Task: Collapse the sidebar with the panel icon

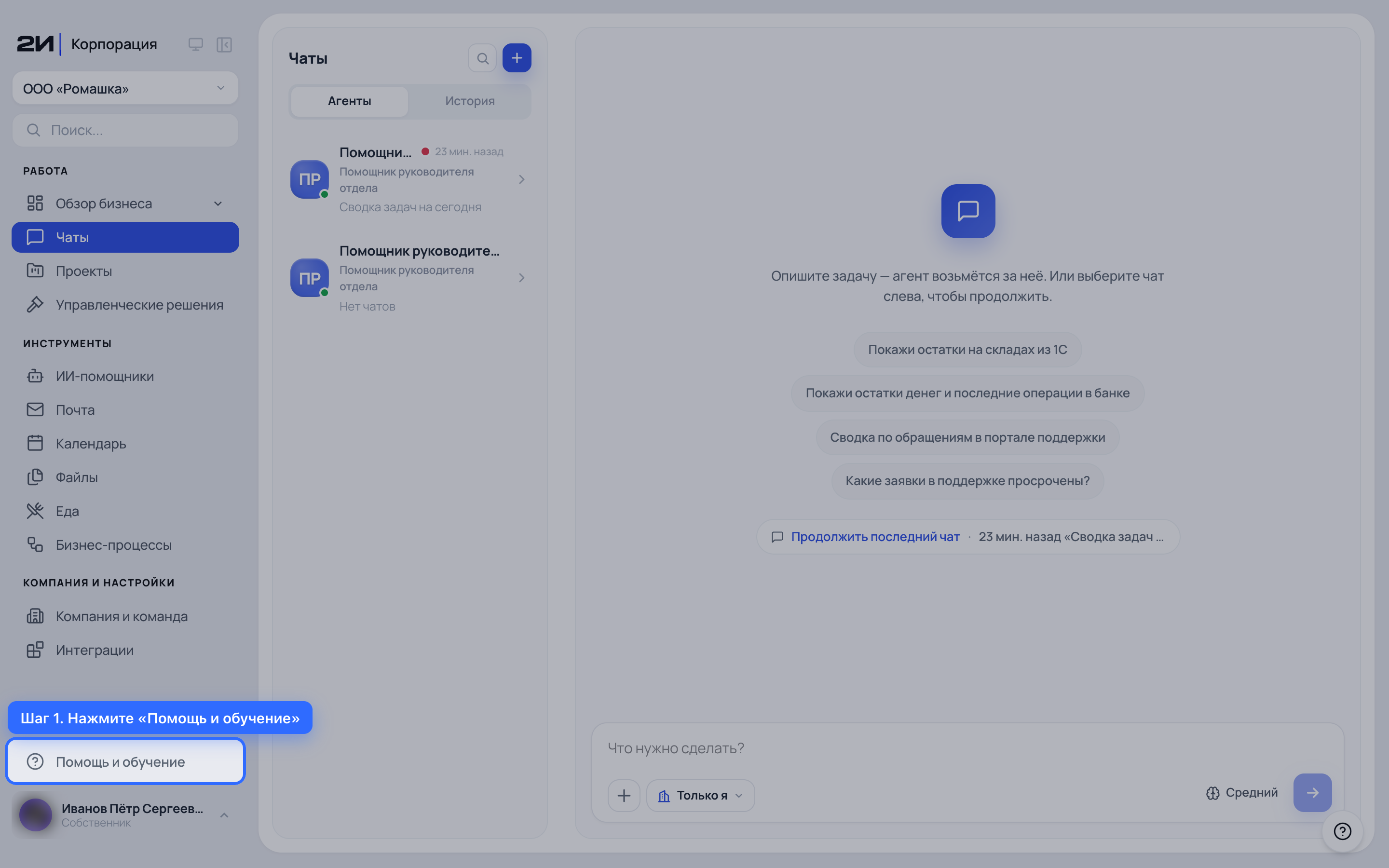Action: (x=224, y=44)
